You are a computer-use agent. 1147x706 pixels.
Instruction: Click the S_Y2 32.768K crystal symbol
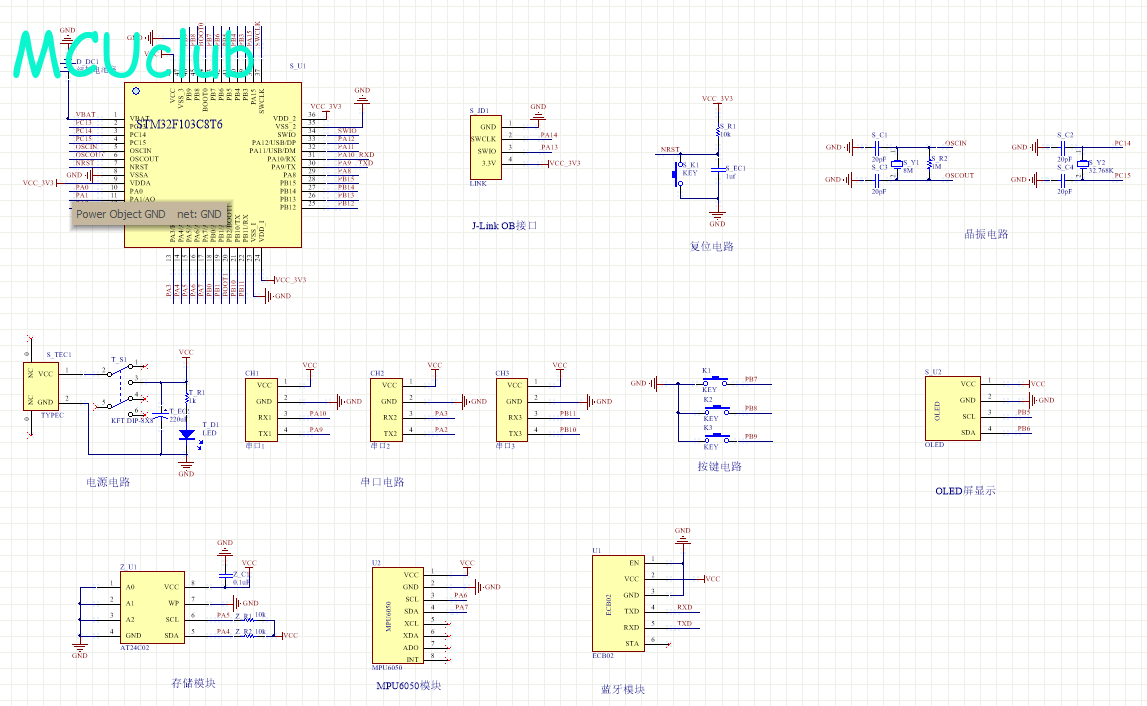(1081, 164)
